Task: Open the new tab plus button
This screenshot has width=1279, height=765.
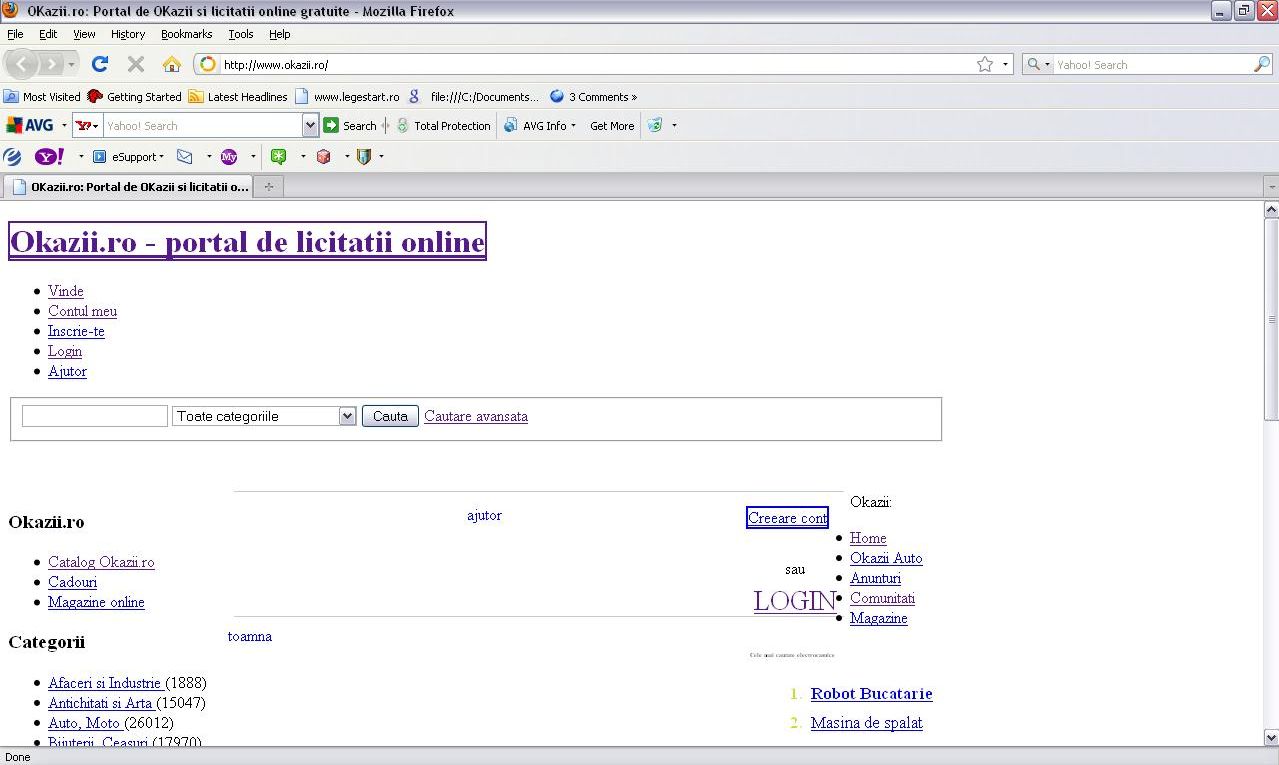Action: click(268, 187)
